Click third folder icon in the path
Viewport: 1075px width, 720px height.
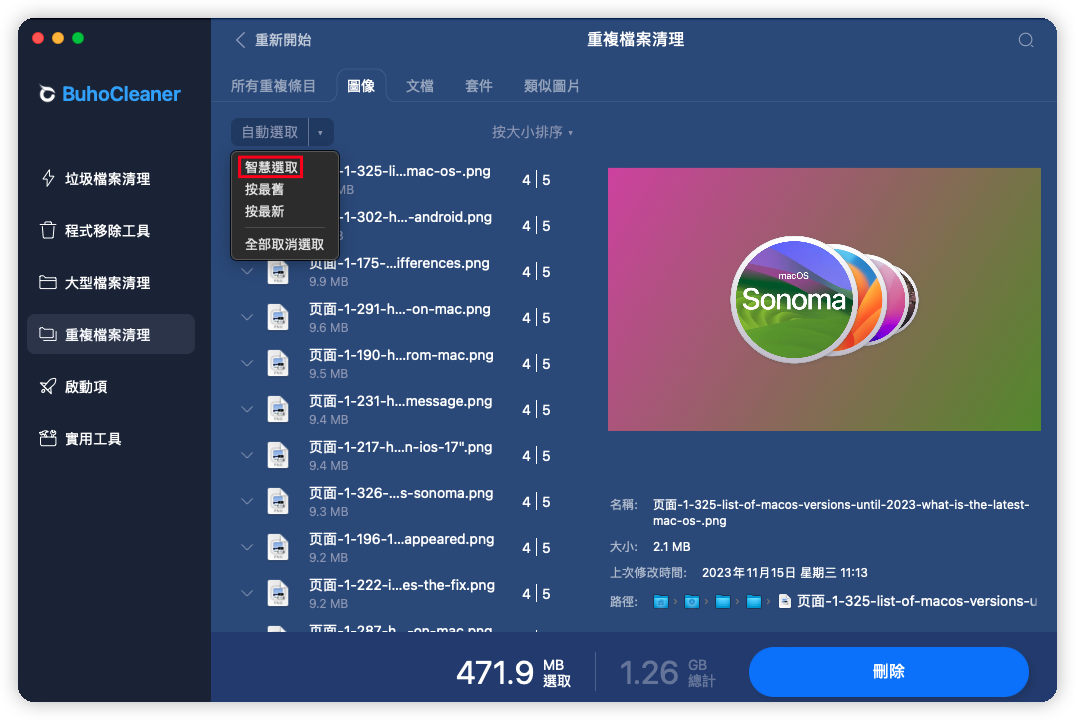(x=723, y=601)
